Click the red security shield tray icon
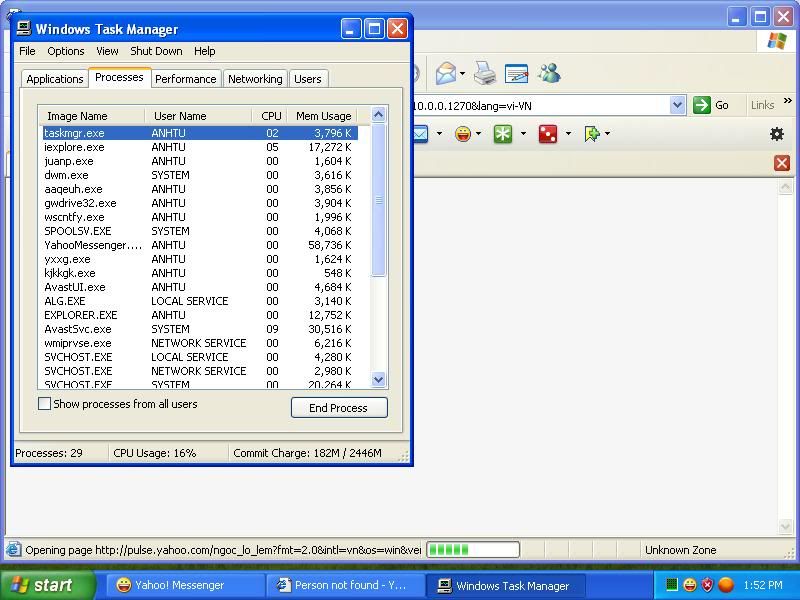 pos(707,585)
